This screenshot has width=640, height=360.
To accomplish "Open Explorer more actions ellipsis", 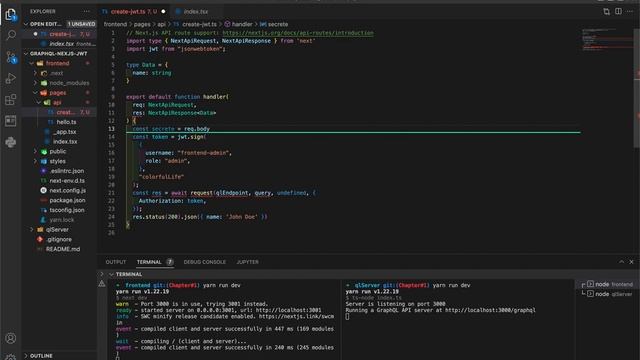I will click(86, 11).
